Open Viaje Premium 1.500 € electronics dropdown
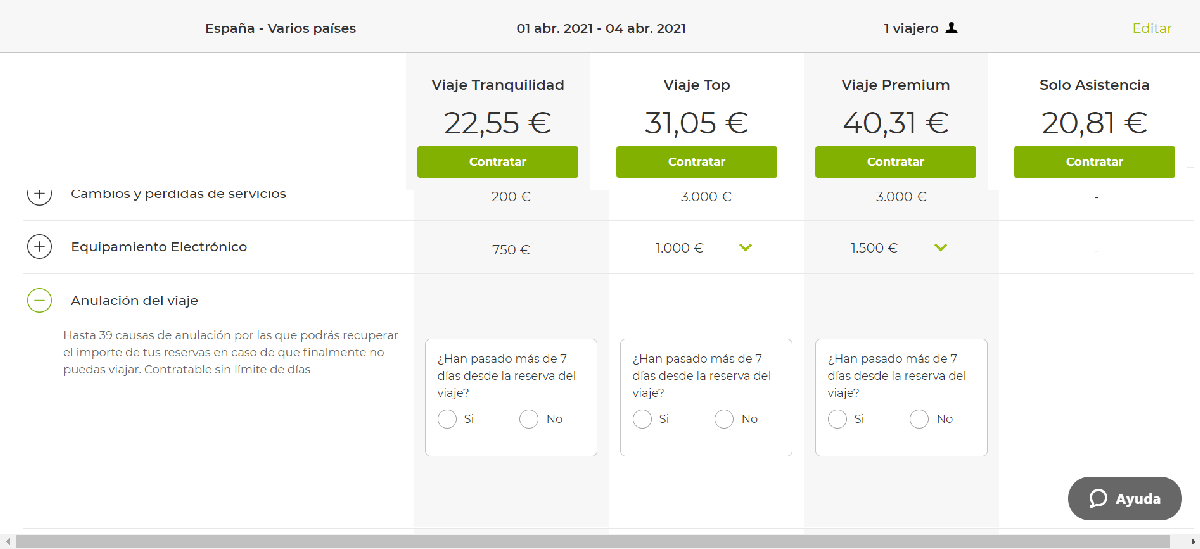 click(x=941, y=248)
